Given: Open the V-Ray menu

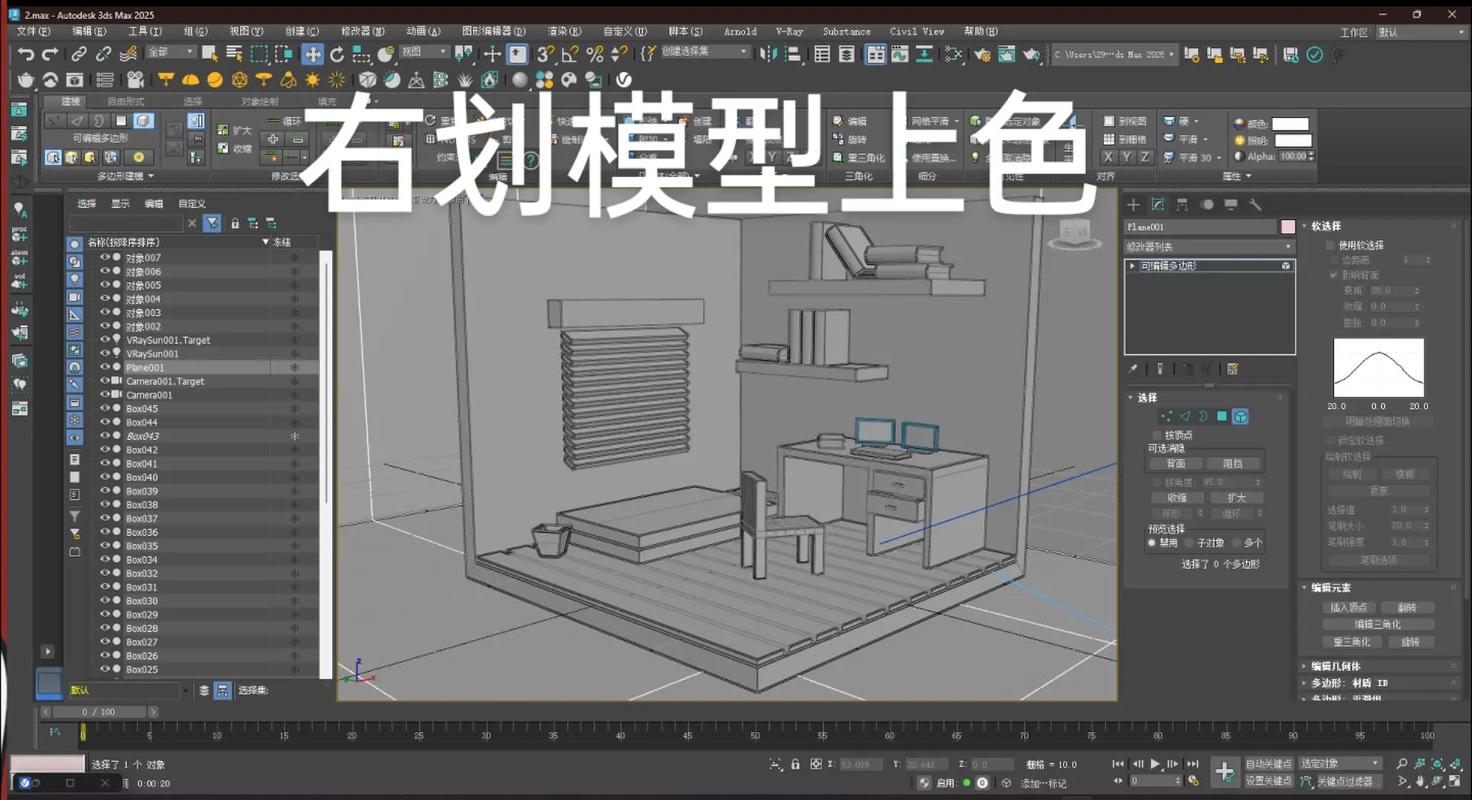Looking at the screenshot, I should pos(788,31).
